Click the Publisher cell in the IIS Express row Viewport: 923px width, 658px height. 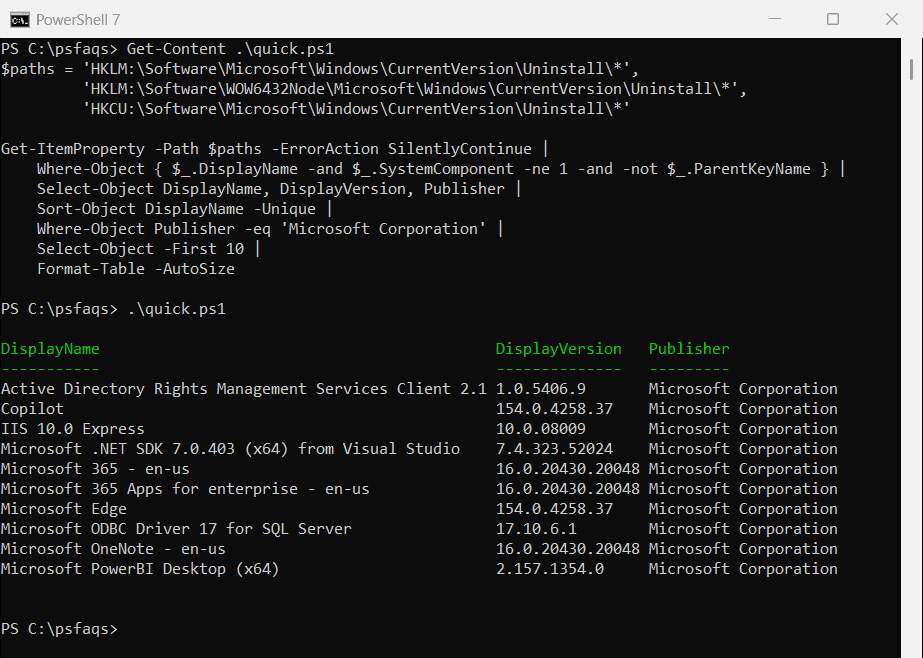(743, 428)
